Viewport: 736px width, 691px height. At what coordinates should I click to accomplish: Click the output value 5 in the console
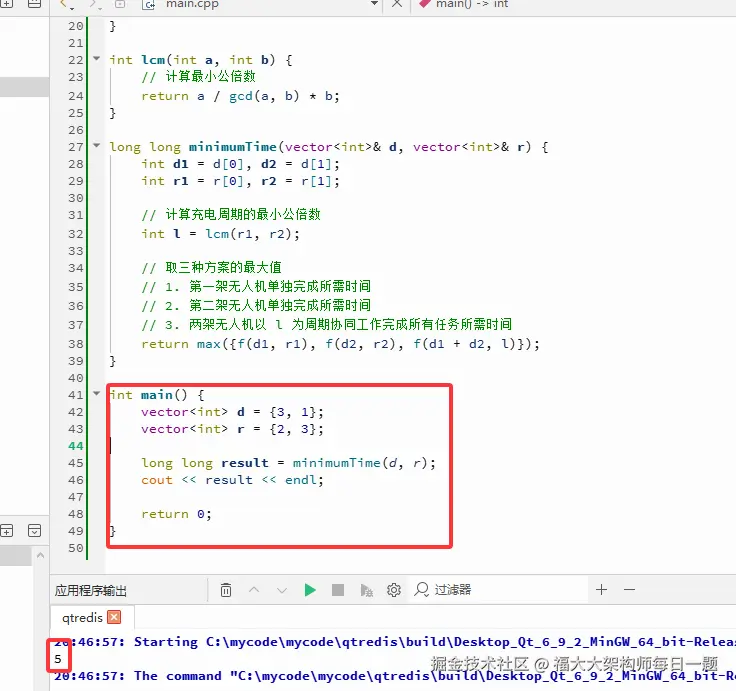(58, 659)
